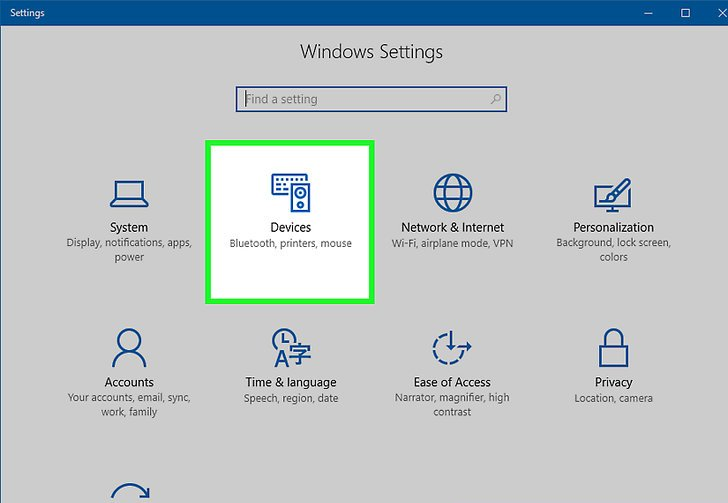Select the Privacy padlock icon
The width and height of the screenshot is (728, 503).
pos(613,348)
